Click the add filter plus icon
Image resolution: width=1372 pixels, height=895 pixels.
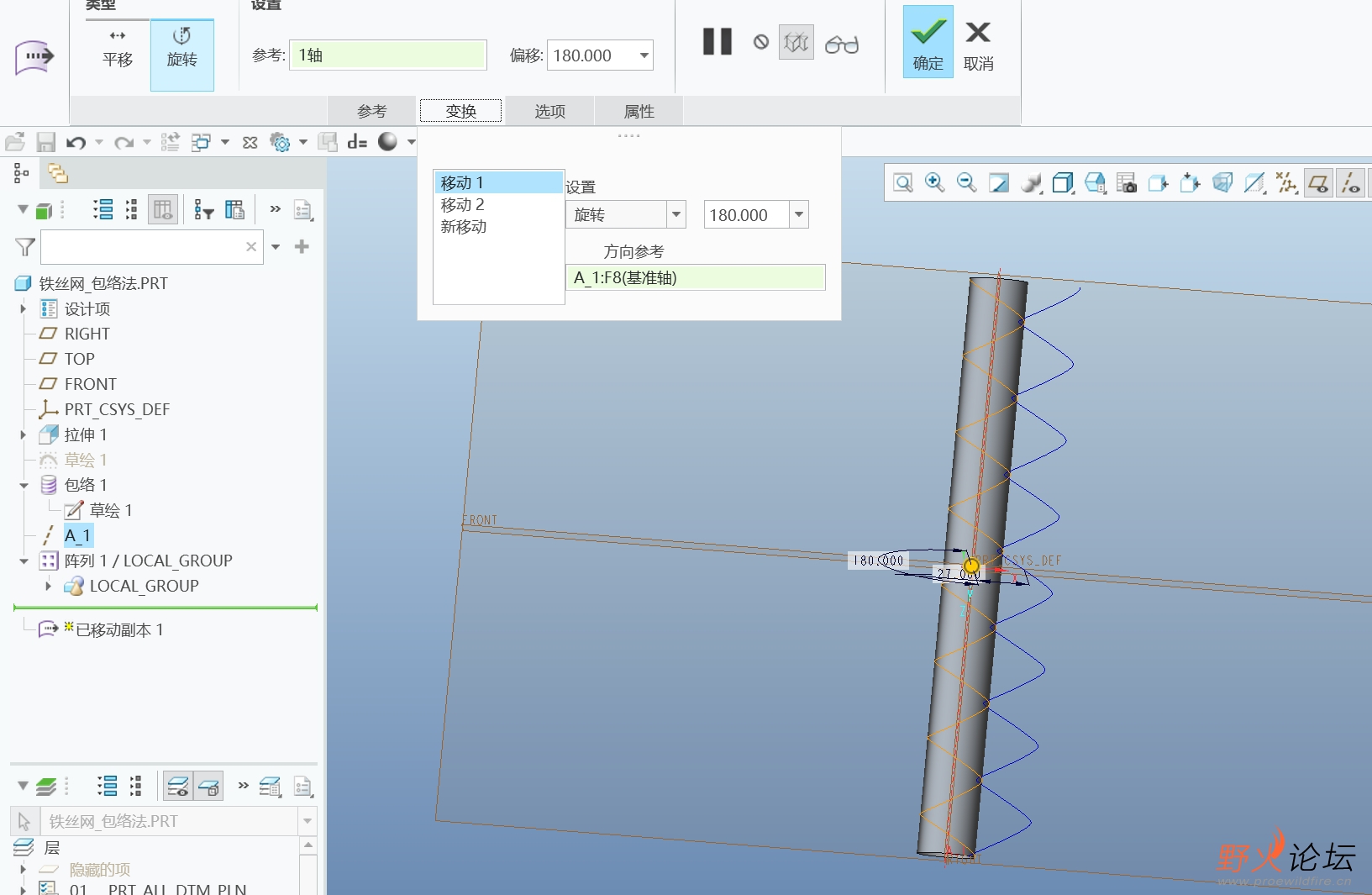click(302, 246)
